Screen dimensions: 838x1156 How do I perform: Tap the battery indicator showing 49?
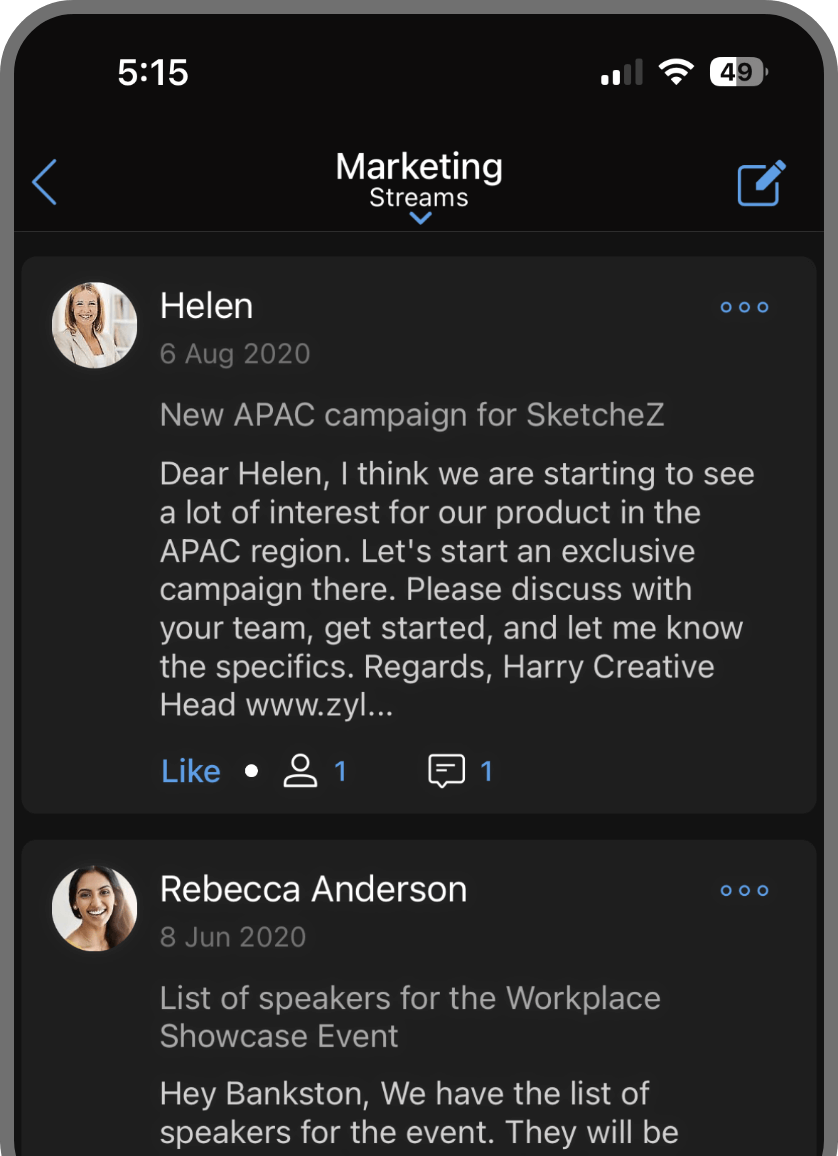pos(737,71)
